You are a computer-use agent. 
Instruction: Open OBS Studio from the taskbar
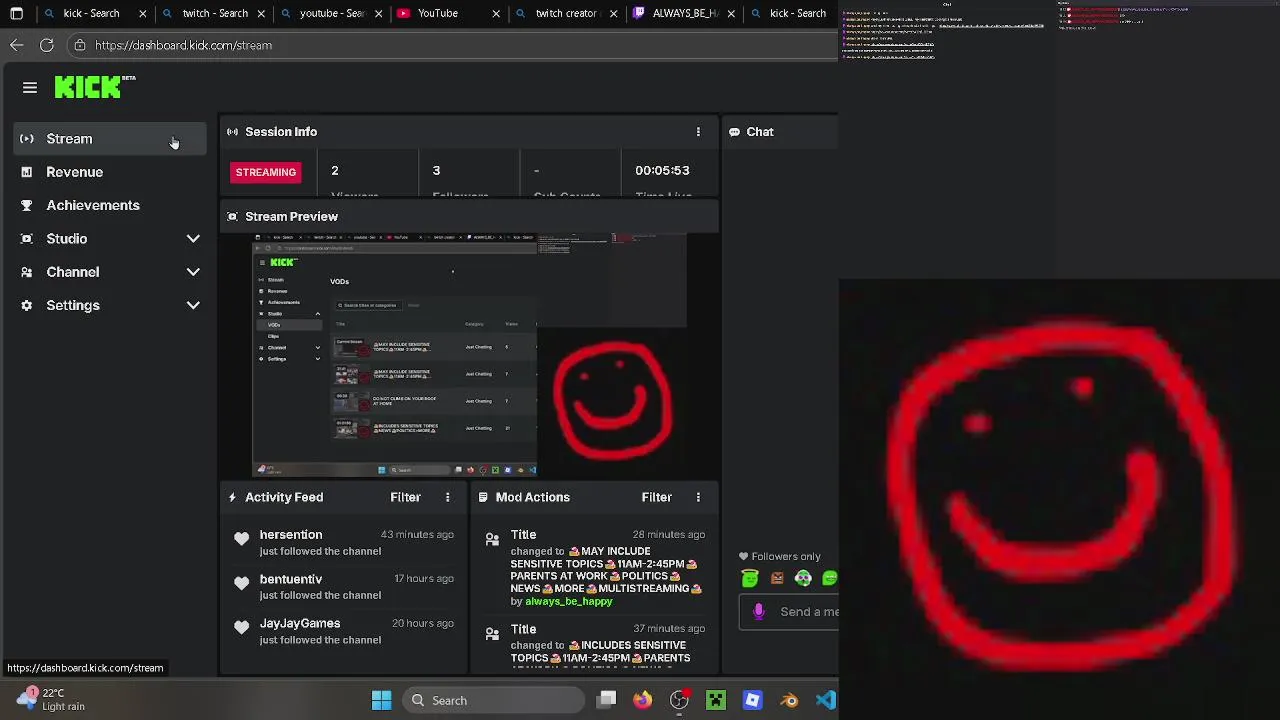679,700
